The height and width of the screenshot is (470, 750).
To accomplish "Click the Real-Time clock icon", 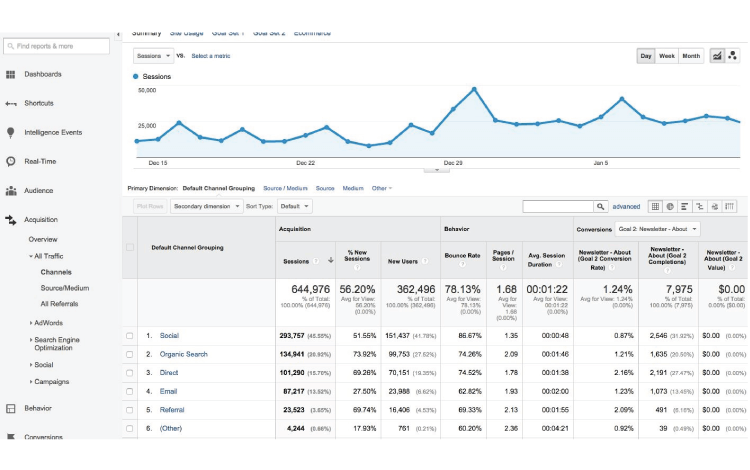I will click(11, 162).
